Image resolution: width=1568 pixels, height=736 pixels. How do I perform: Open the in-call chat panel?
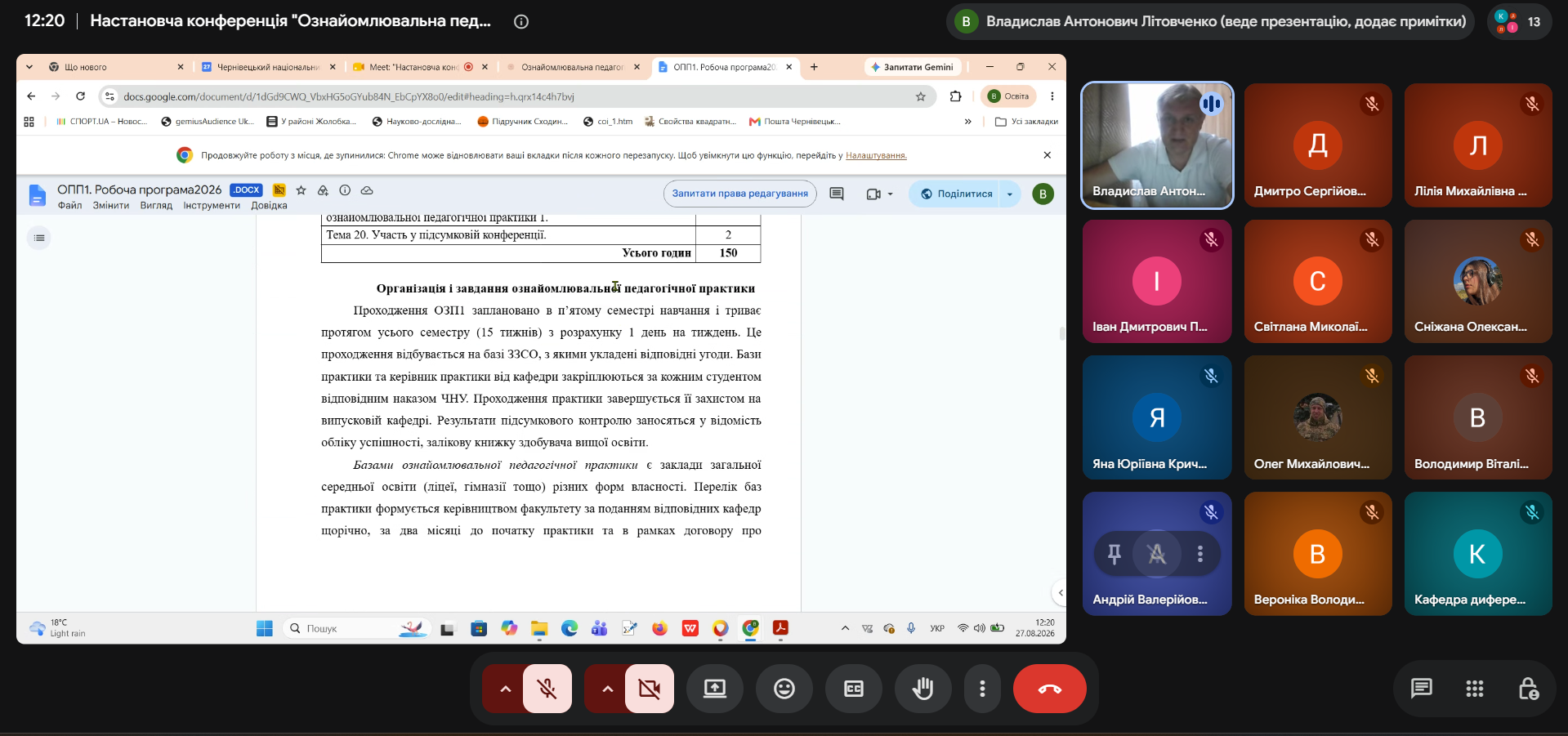tap(1422, 689)
